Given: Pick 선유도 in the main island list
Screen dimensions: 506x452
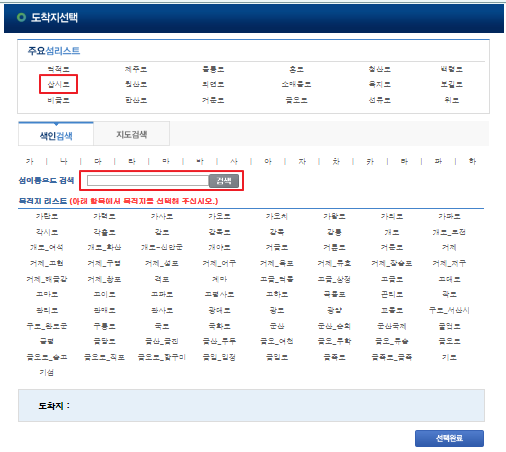Looking at the screenshot, I should click(380, 100).
